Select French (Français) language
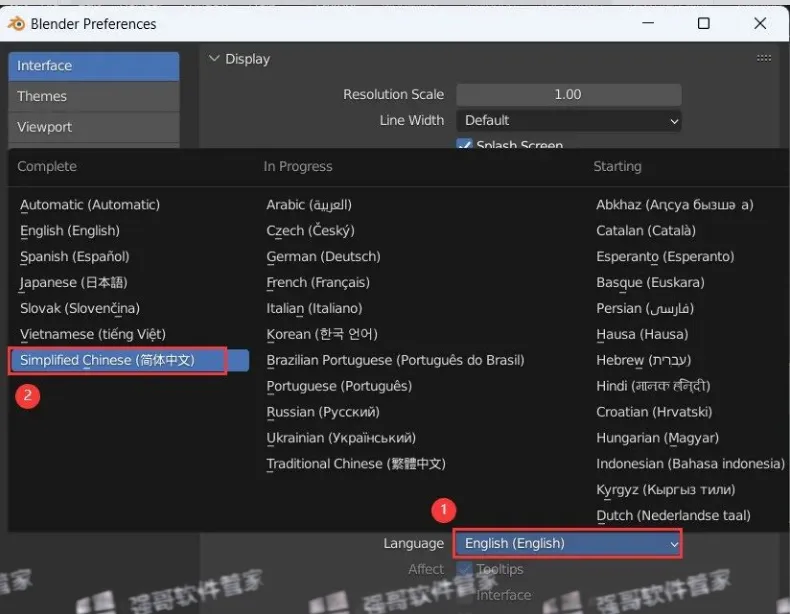Viewport: 790px width, 614px height. (x=318, y=283)
